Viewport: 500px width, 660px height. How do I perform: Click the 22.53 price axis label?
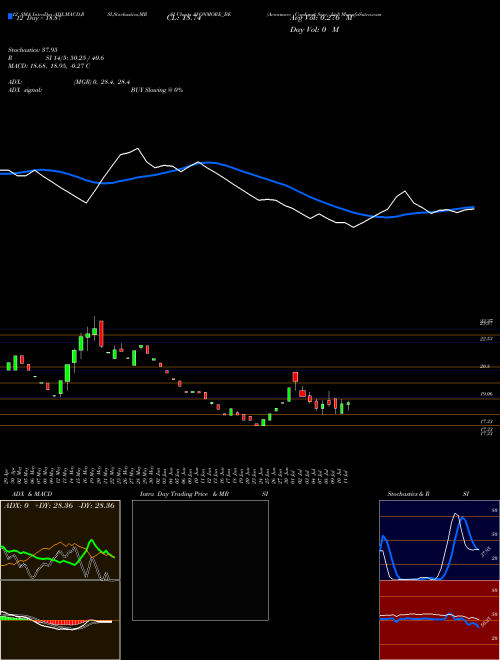(486, 339)
